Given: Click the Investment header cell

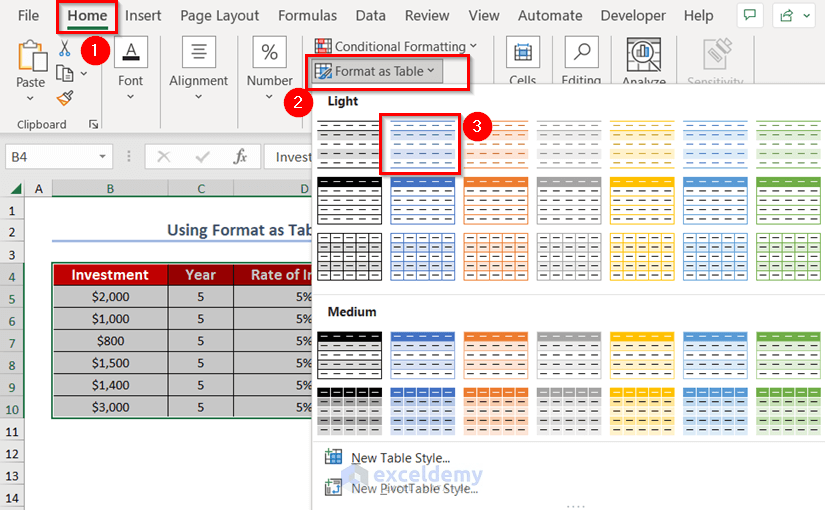Looking at the screenshot, I should tap(110, 275).
